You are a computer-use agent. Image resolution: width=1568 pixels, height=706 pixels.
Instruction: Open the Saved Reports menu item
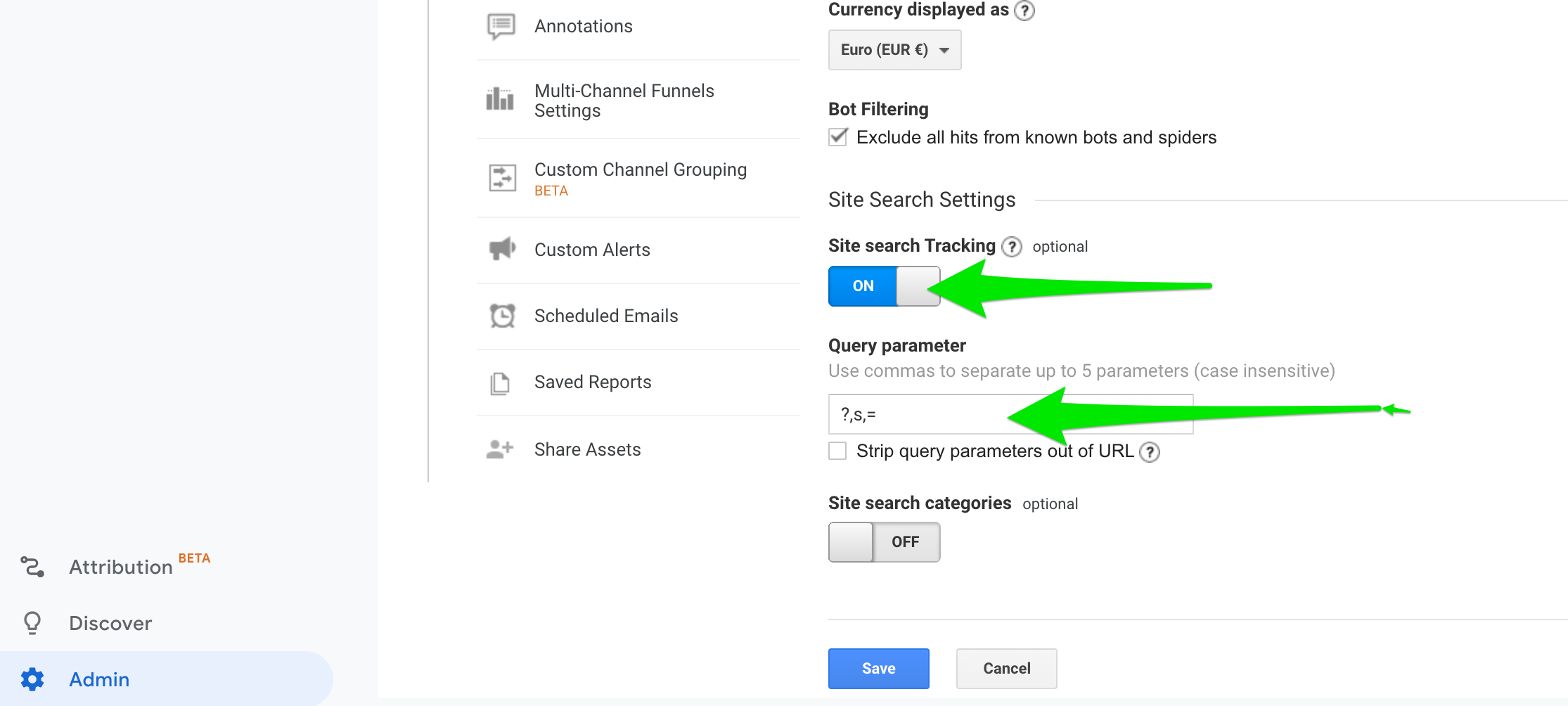point(592,382)
